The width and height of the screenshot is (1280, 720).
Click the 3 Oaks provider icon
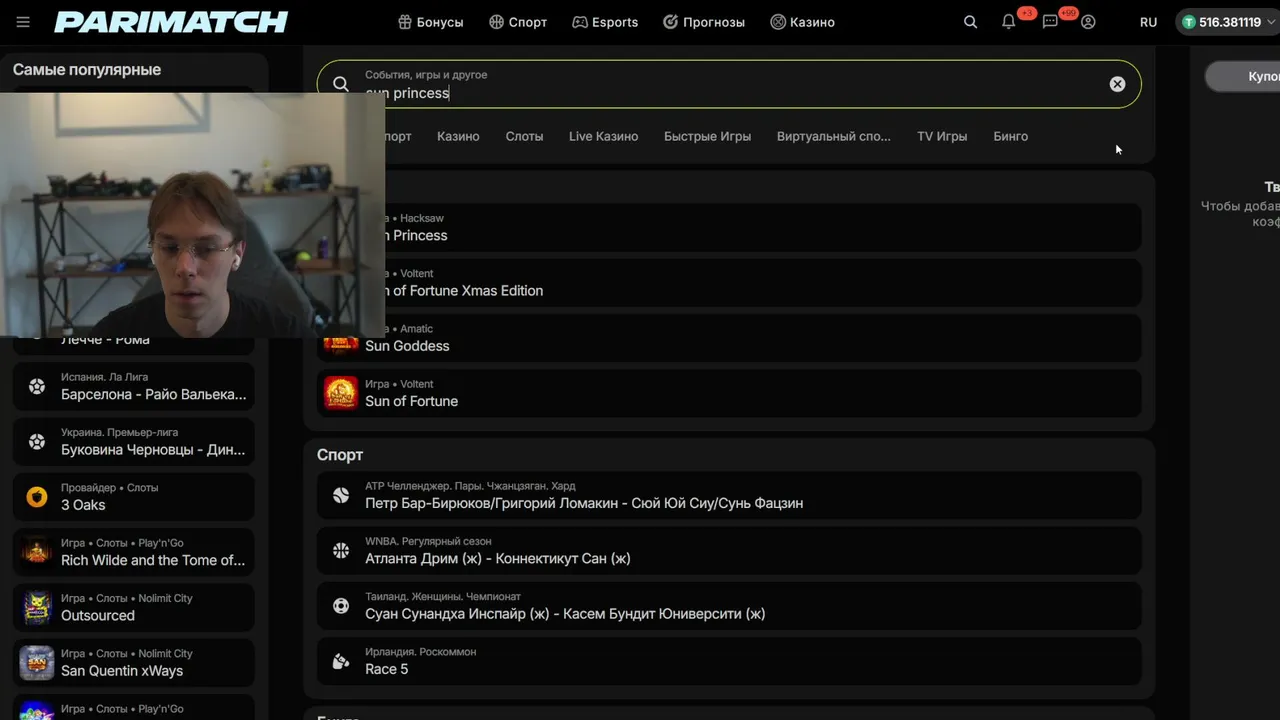[x=37, y=497]
